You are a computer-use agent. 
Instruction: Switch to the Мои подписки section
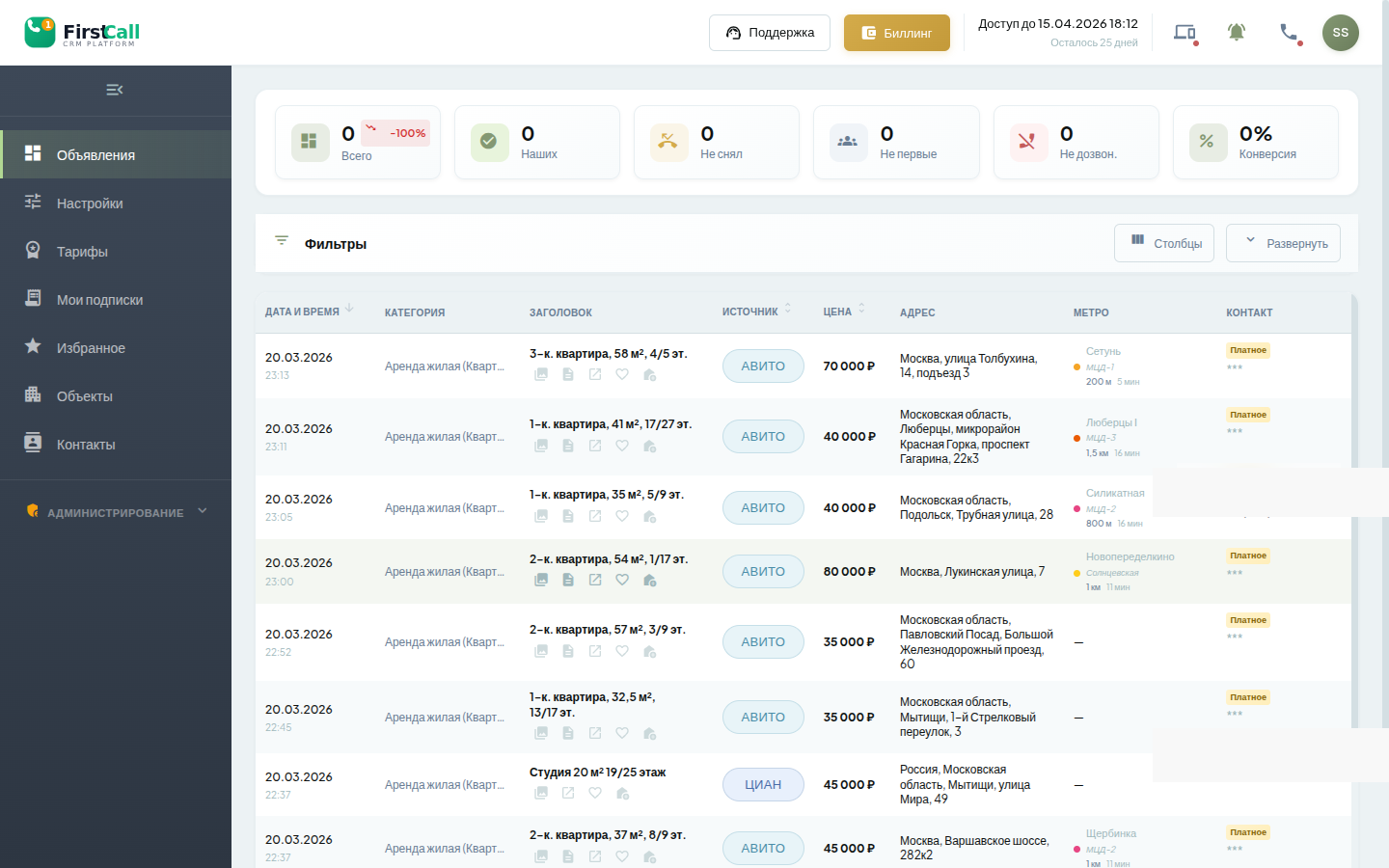(x=96, y=299)
